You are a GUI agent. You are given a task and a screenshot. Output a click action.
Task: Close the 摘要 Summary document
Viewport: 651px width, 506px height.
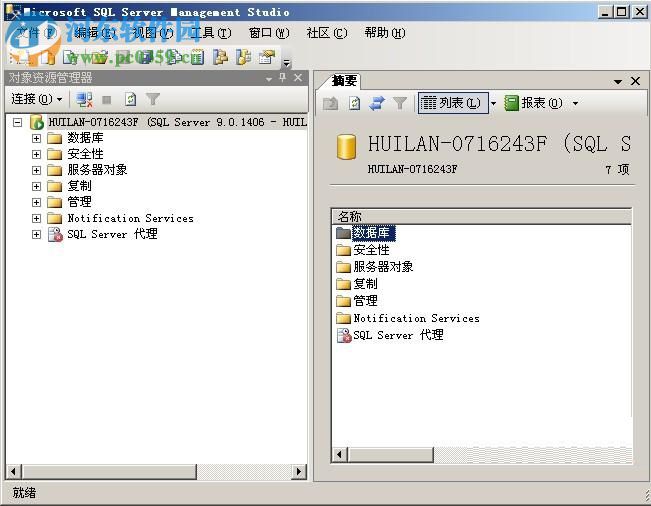tap(635, 81)
